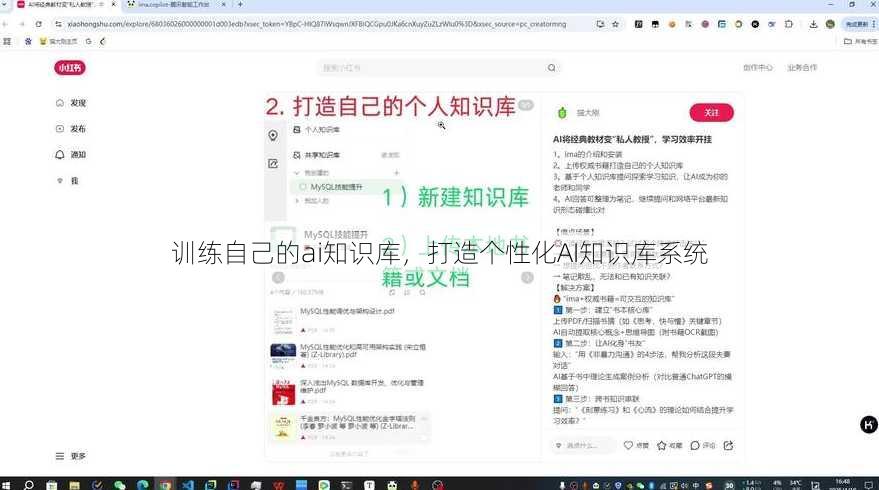The height and width of the screenshot is (490, 879).
Task: Open the apps grid in bookmarks bar
Action: coord(7,41)
